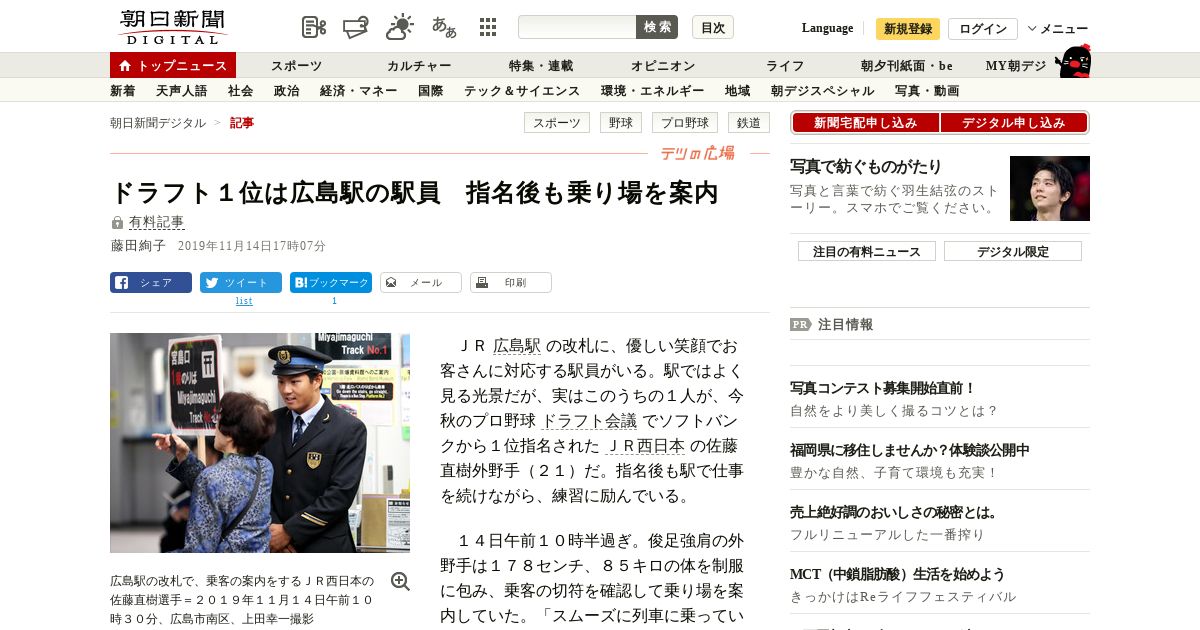The width and height of the screenshot is (1200, 630).
Task: Open the Language link
Action: [827, 28]
